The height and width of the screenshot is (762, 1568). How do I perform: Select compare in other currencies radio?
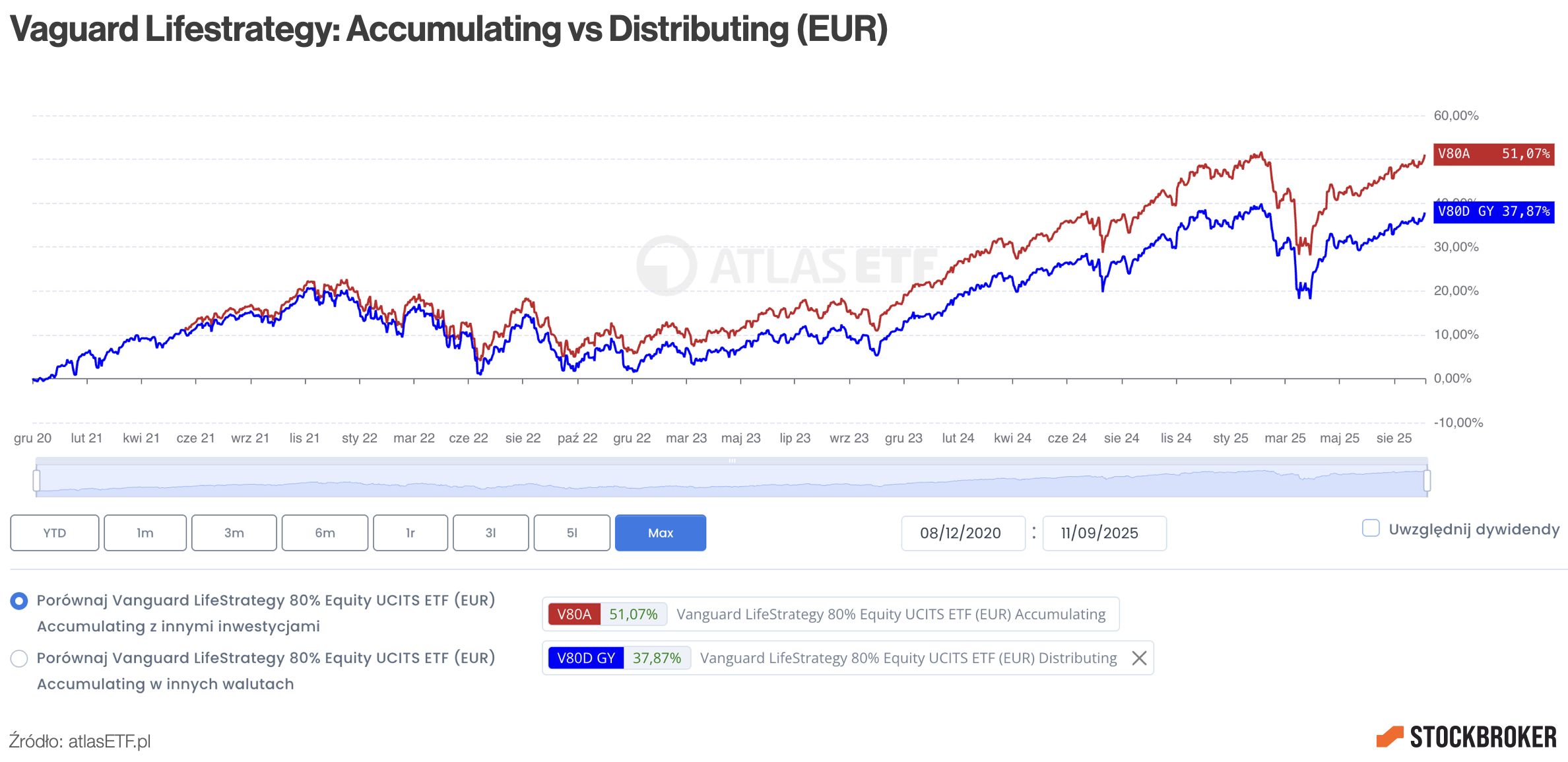click(19, 658)
